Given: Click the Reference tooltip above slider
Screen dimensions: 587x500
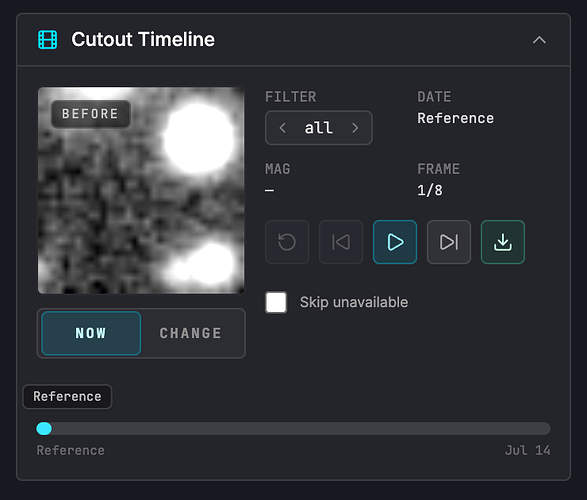Looking at the screenshot, I should coord(67,397).
